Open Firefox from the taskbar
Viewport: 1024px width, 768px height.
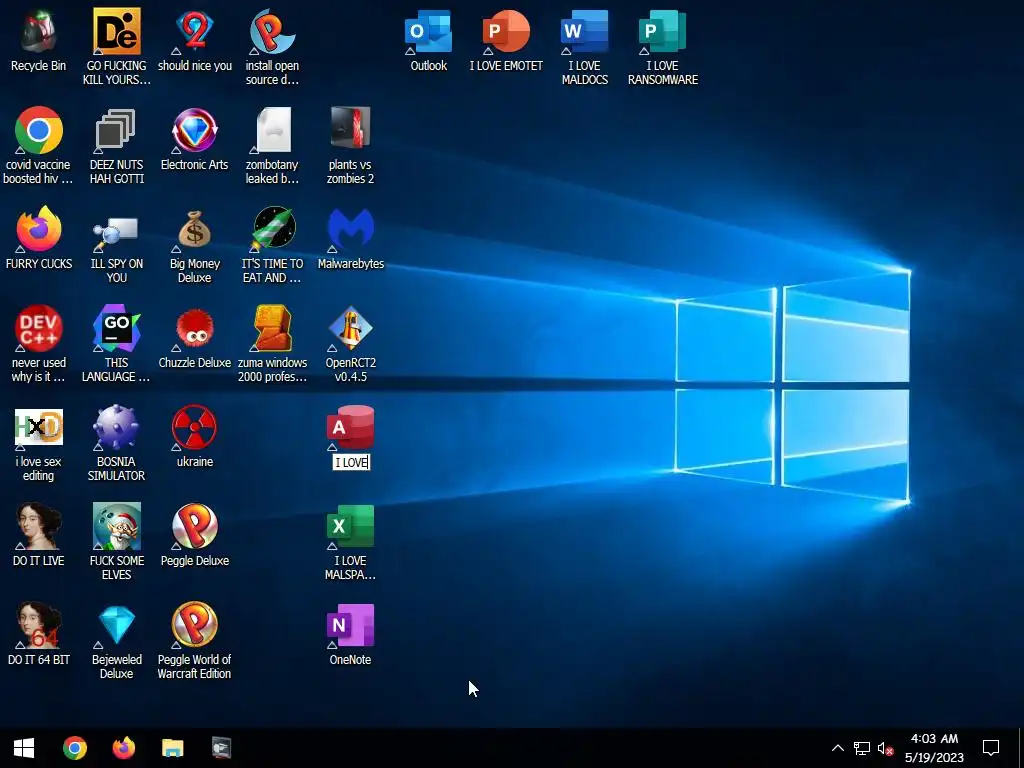[x=123, y=748]
